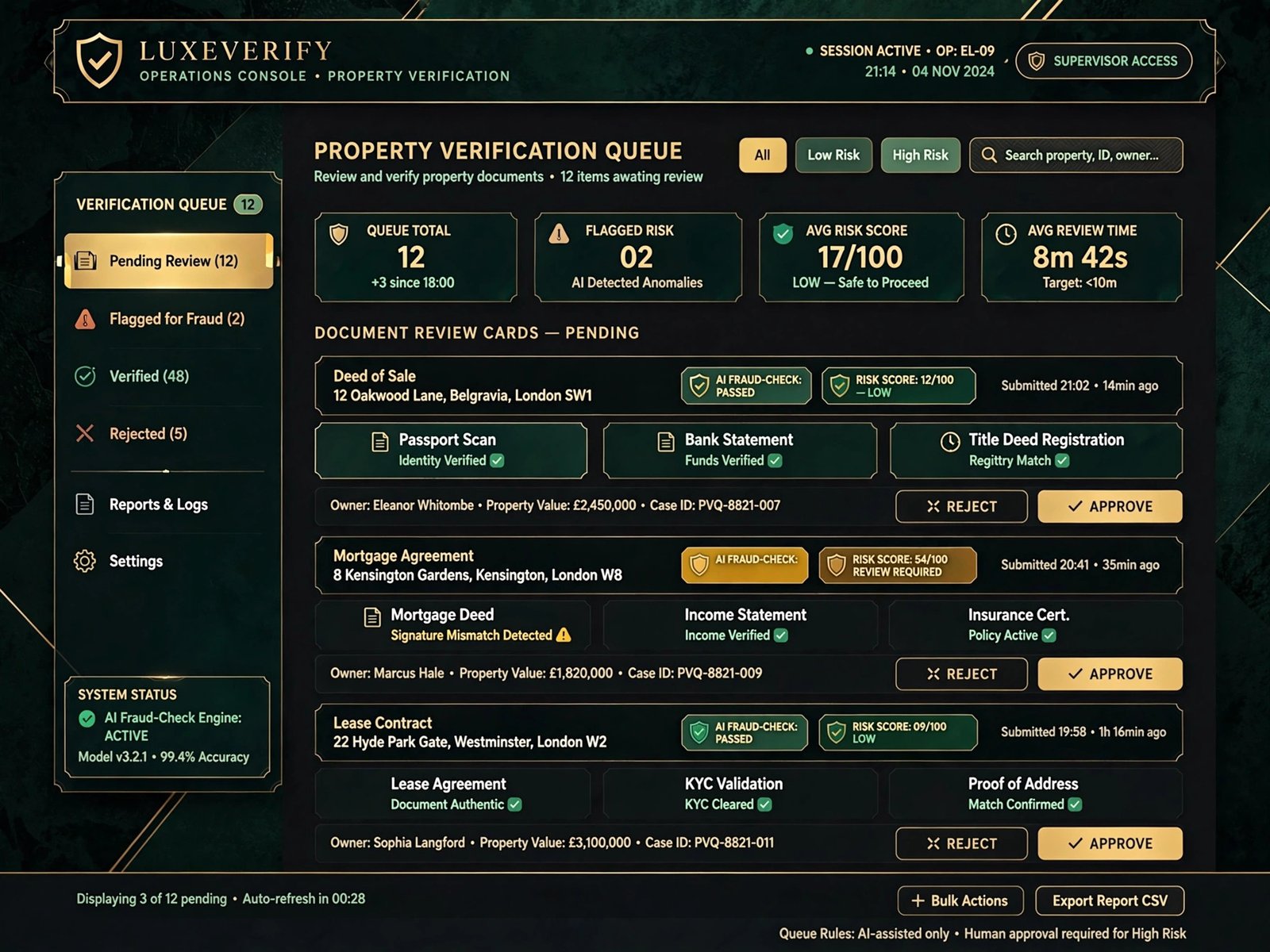Approve the Deed of Sale case PVQ-8821-007

pyautogui.click(x=1110, y=506)
